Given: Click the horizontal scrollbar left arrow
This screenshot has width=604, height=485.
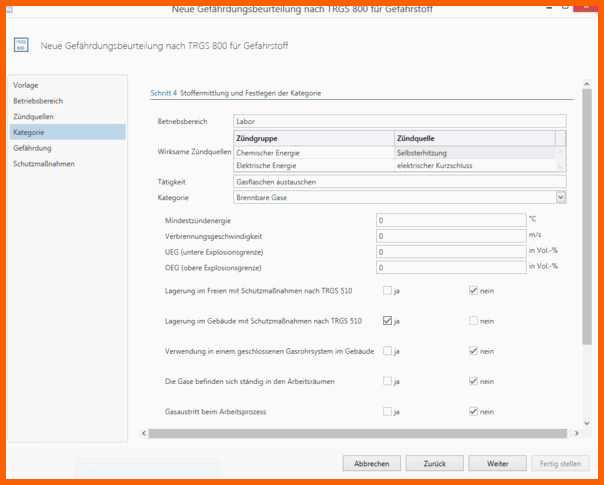Looking at the screenshot, I should pos(145,433).
